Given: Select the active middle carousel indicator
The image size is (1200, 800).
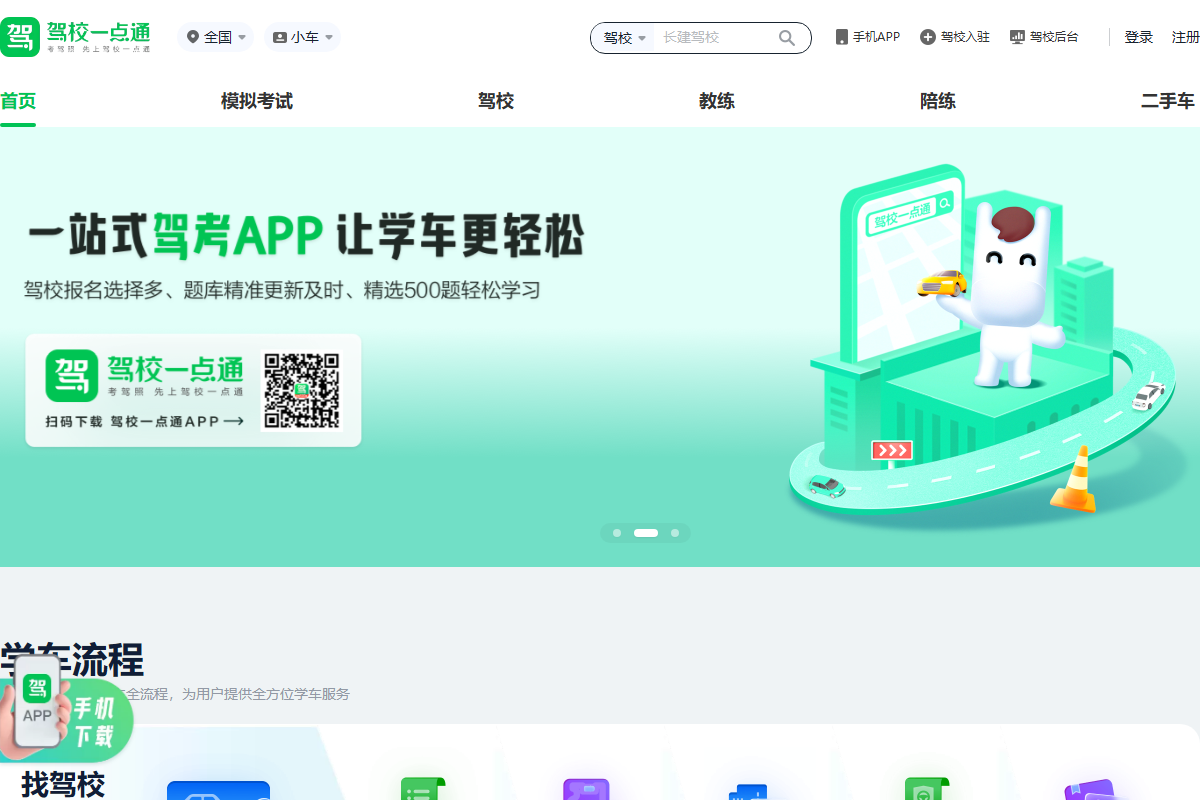Looking at the screenshot, I should 646,533.
